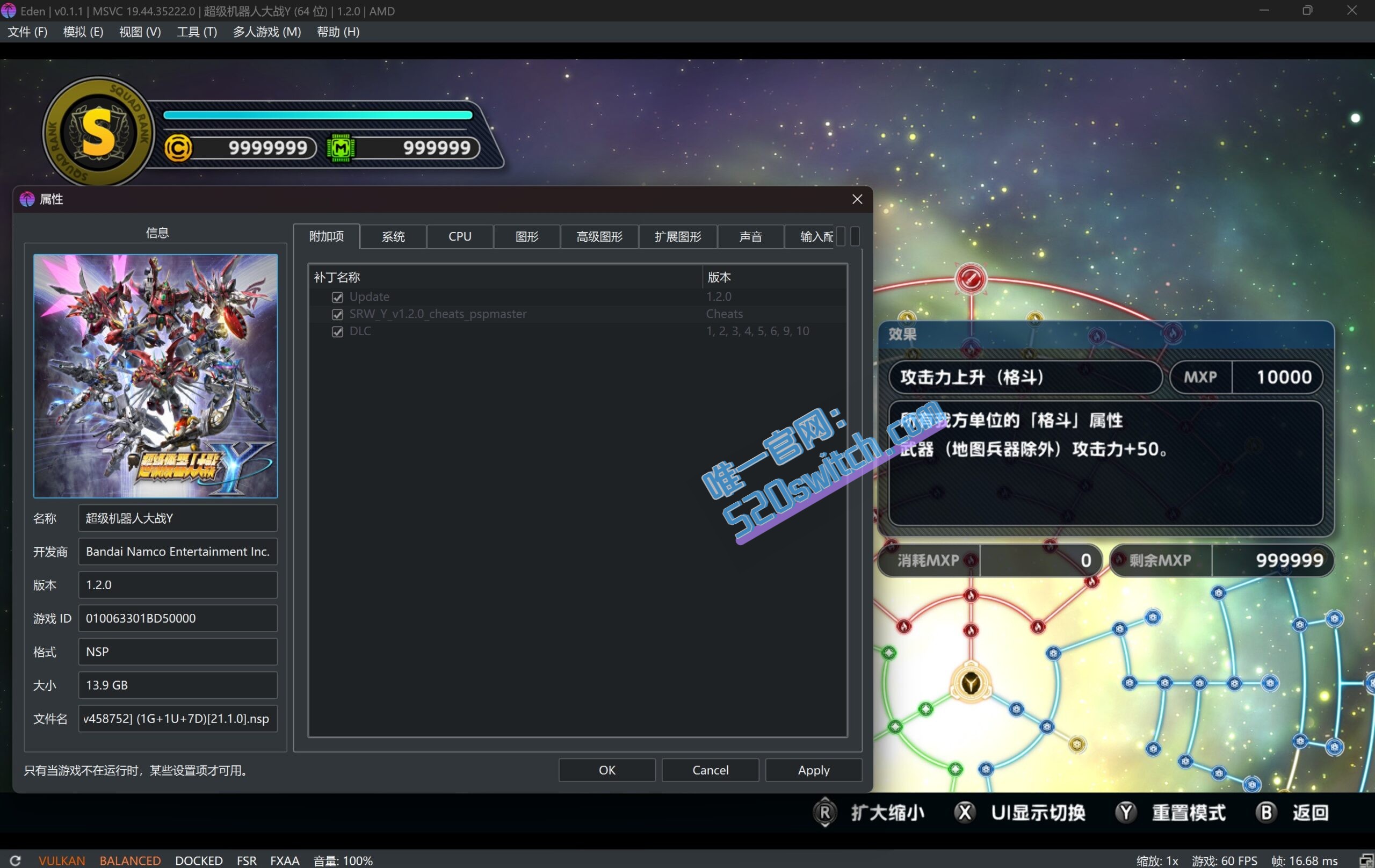Click the left tab-scroll button
Image resolution: width=1375 pixels, height=868 pixels.
pos(841,236)
